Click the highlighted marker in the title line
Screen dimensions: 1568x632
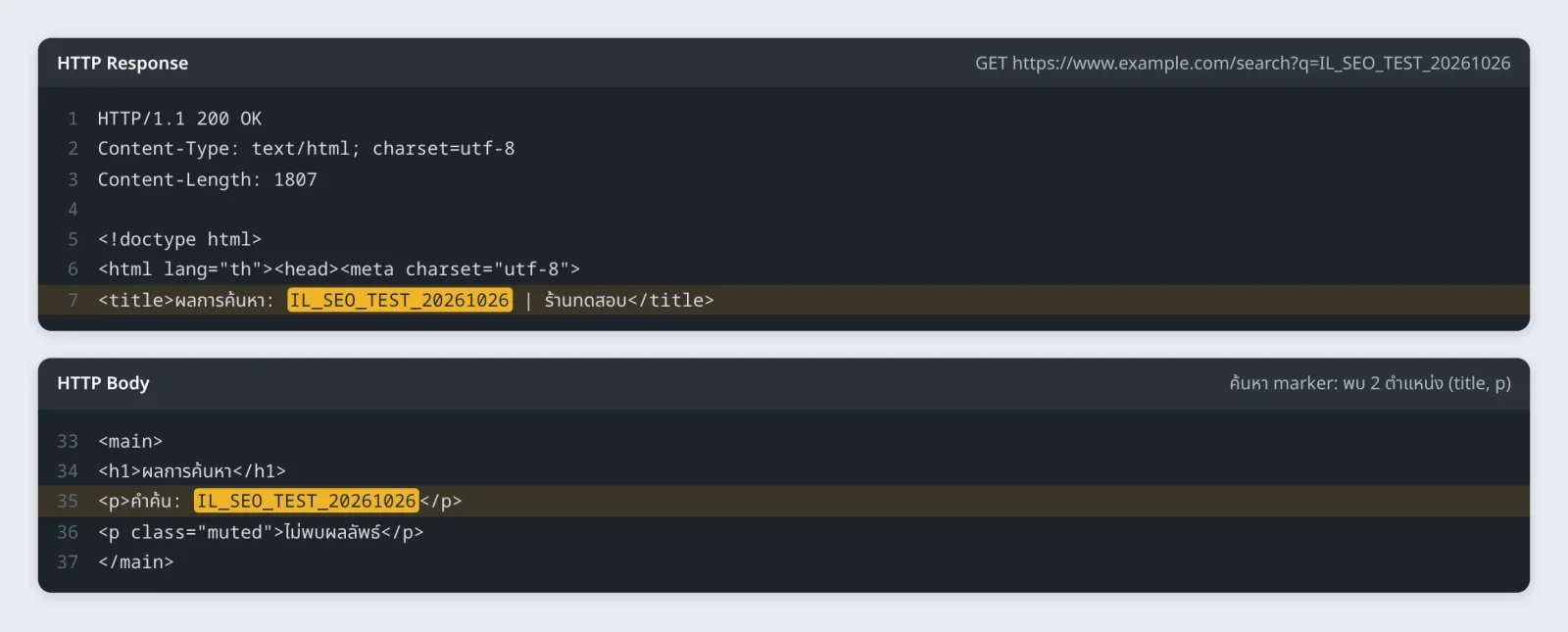[400, 300]
